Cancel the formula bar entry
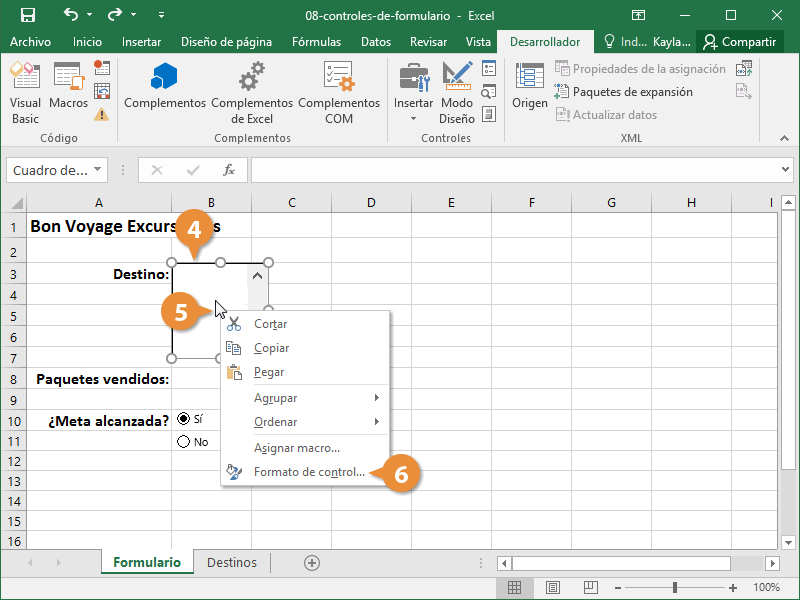Viewport: 800px width, 600px height. [157, 170]
